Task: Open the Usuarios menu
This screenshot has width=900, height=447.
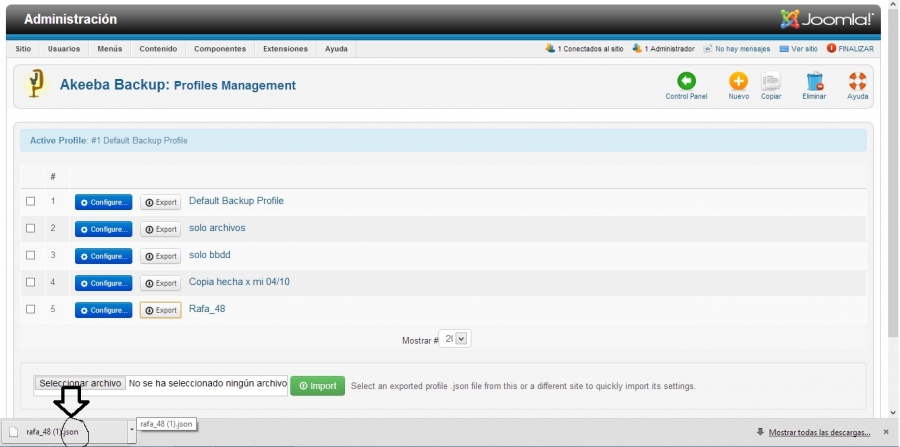Action: pos(64,49)
